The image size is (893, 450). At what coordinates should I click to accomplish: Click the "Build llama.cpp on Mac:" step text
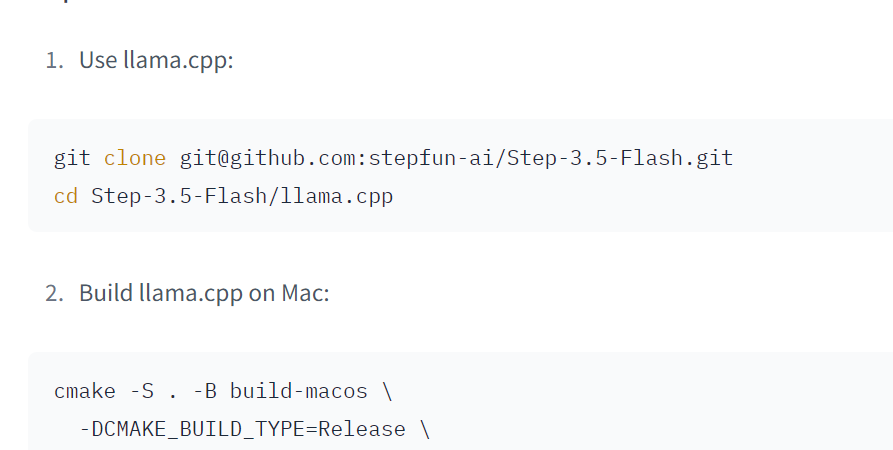tap(204, 294)
